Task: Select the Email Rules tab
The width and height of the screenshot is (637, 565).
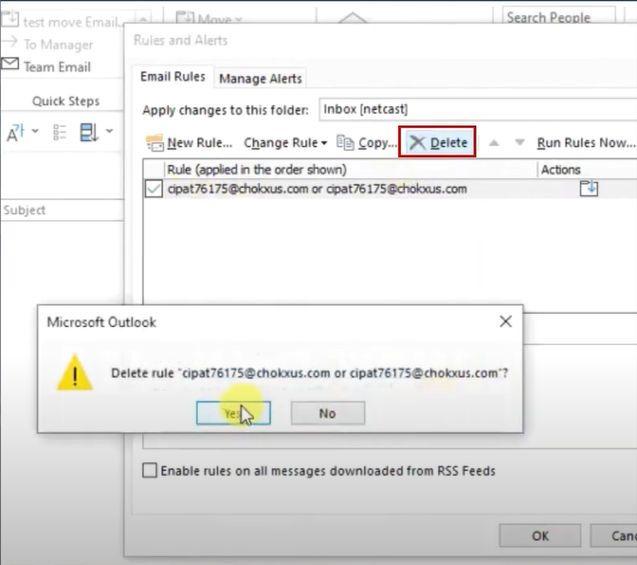Action: [x=173, y=76]
